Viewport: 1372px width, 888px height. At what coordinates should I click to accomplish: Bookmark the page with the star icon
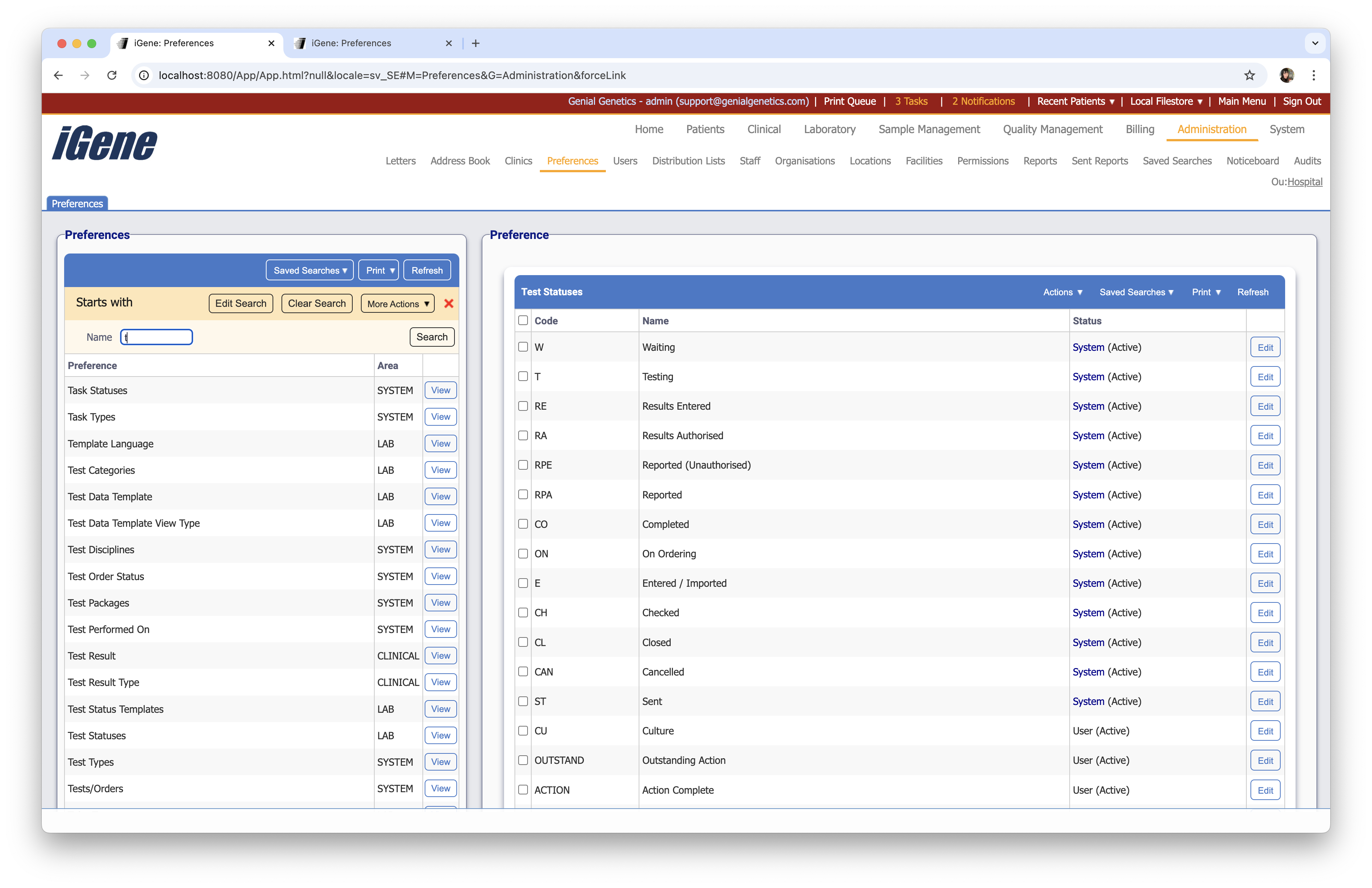[x=1249, y=75]
